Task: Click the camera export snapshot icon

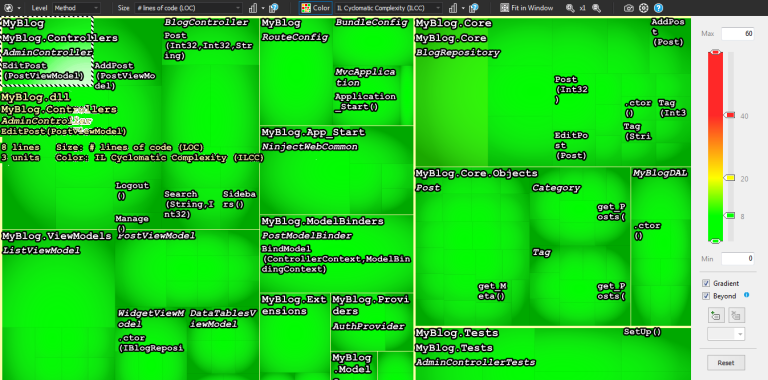Action: pos(628,8)
